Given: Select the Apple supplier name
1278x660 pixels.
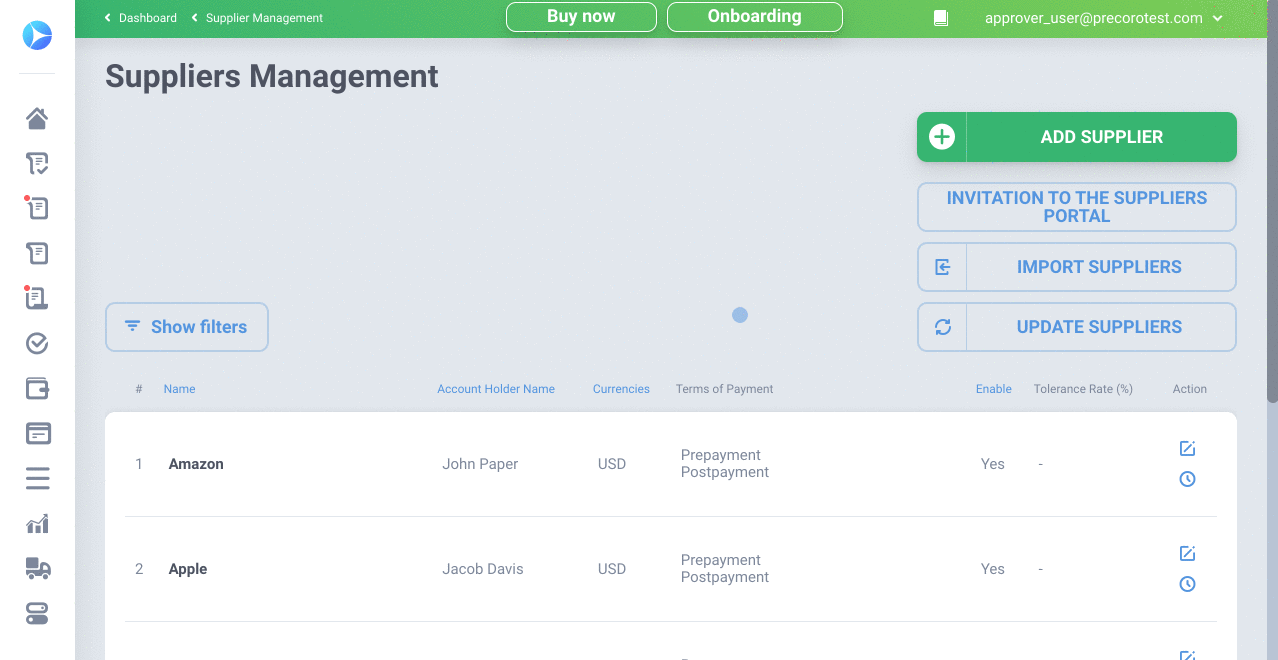Looking at the screenshot, I should tap(188, 569).
